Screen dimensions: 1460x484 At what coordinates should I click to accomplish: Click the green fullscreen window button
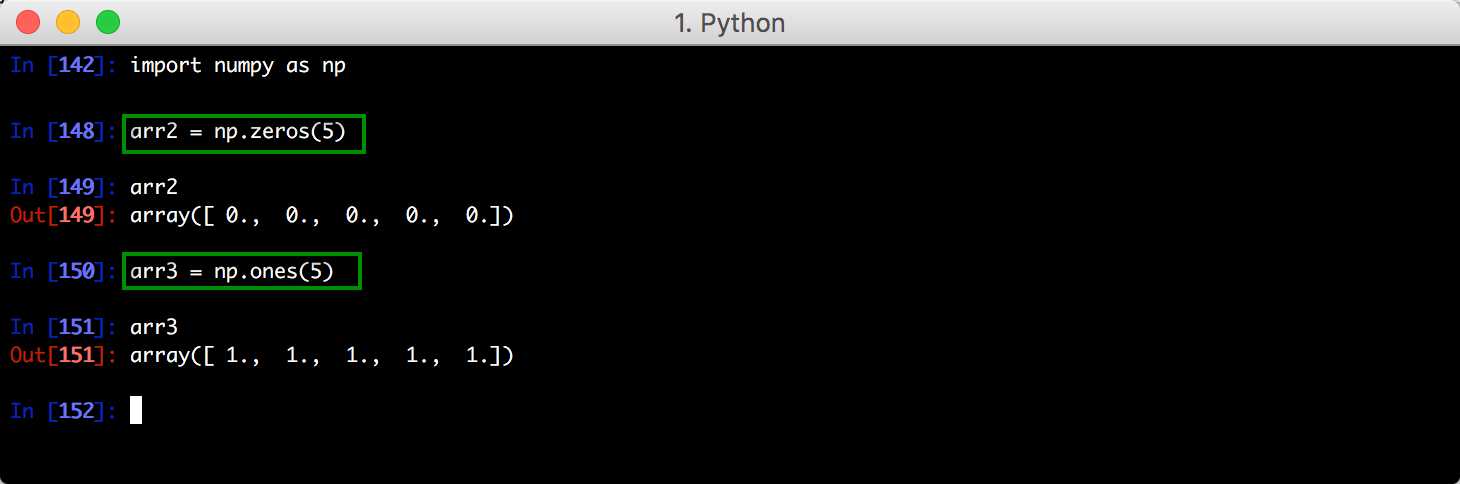tap(107, 22)
